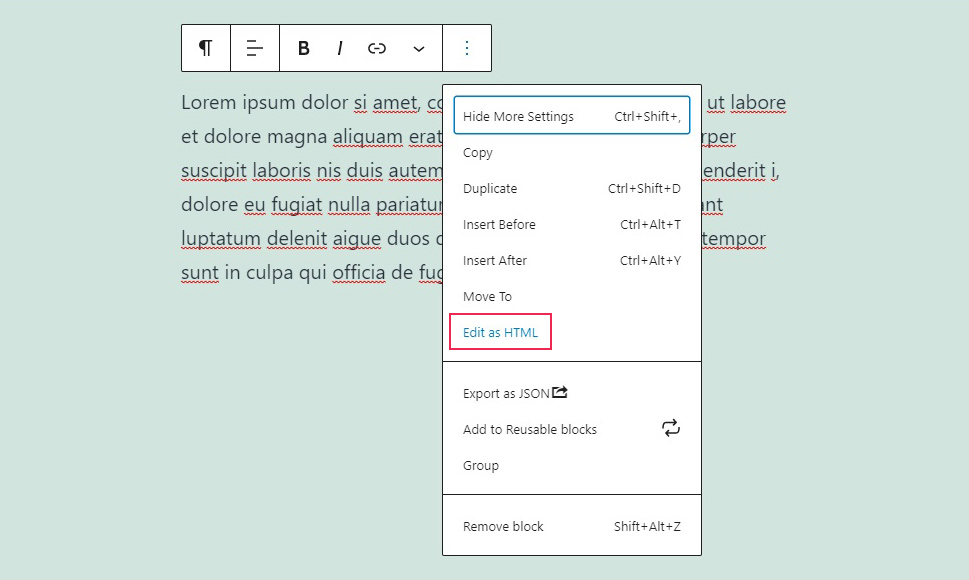This screenshot has width=969, height=580.
Task: Click the sync icon next to Add to Reusable blocks
Action: click(x=671, y=428)
